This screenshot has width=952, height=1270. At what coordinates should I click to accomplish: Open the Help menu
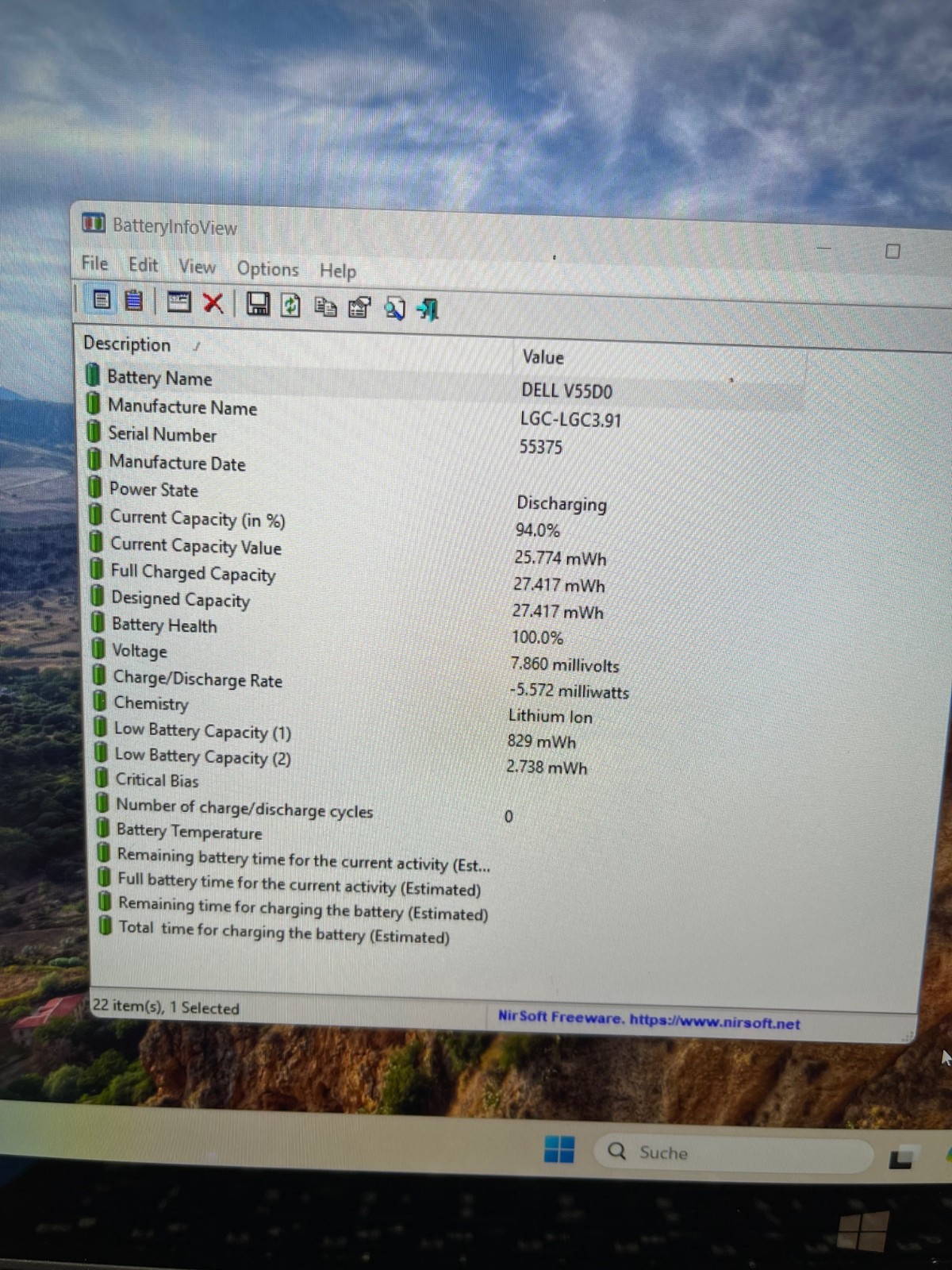[x=337, y=271]
